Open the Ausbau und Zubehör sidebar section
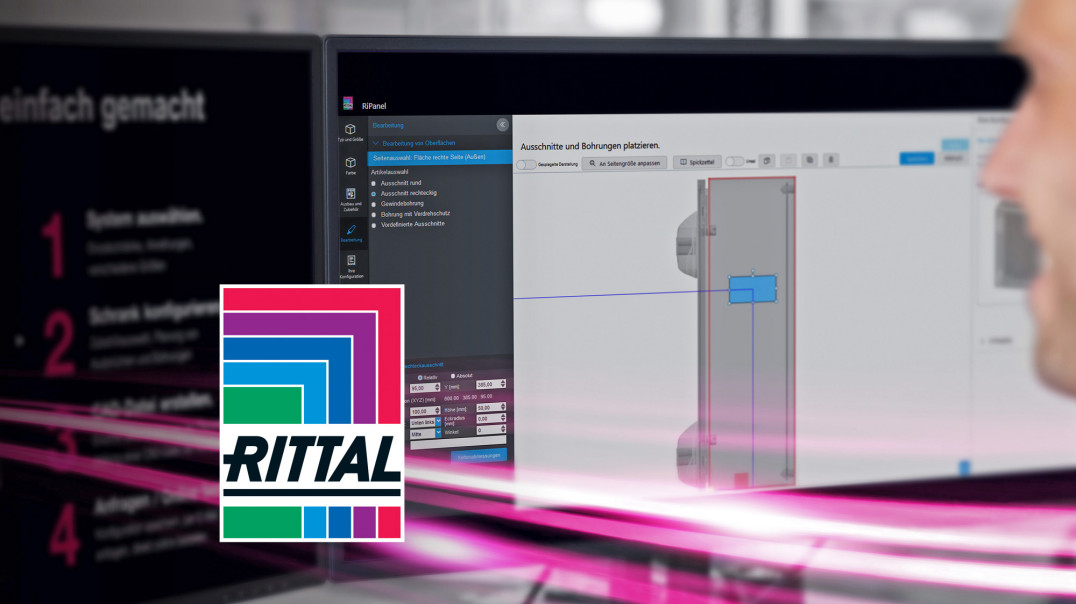 pos(351,199)
